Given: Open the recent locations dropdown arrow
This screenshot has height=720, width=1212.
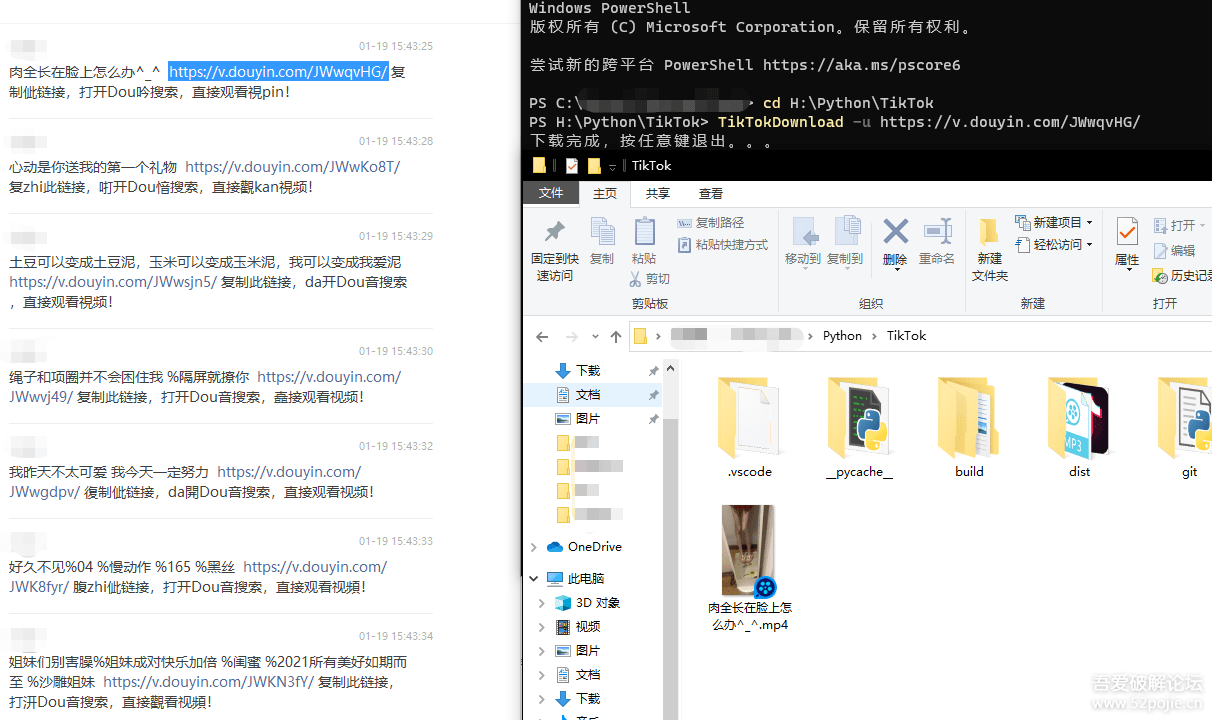Looking at the screenshot, I should 595,337.
